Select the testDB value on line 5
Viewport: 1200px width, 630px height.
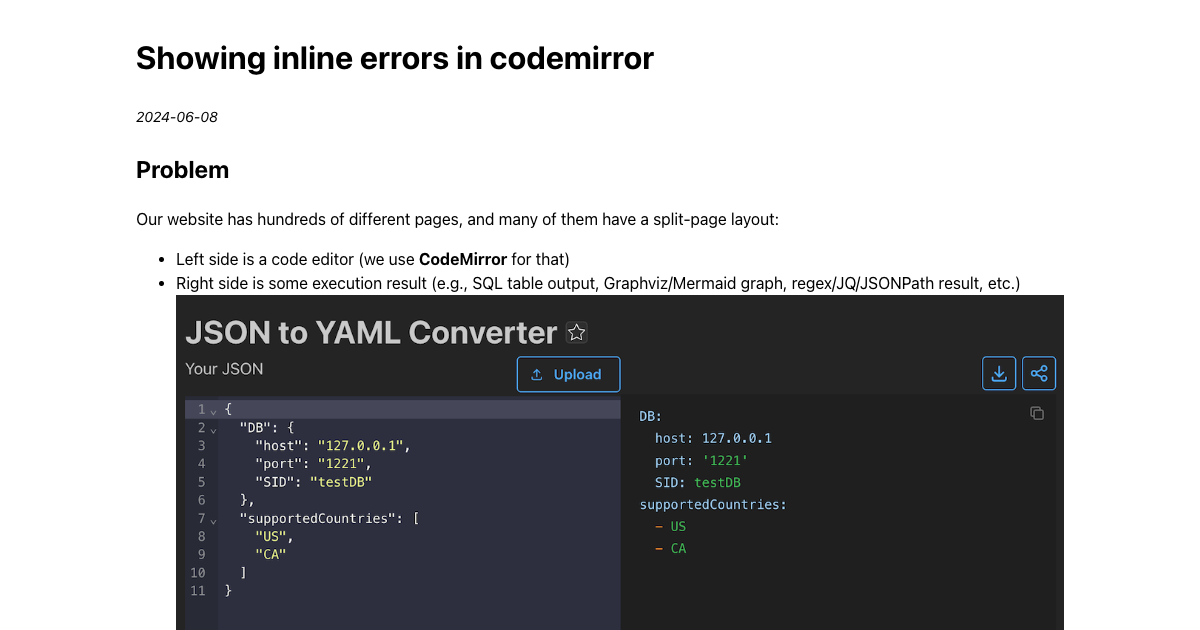tap(342, 481)
